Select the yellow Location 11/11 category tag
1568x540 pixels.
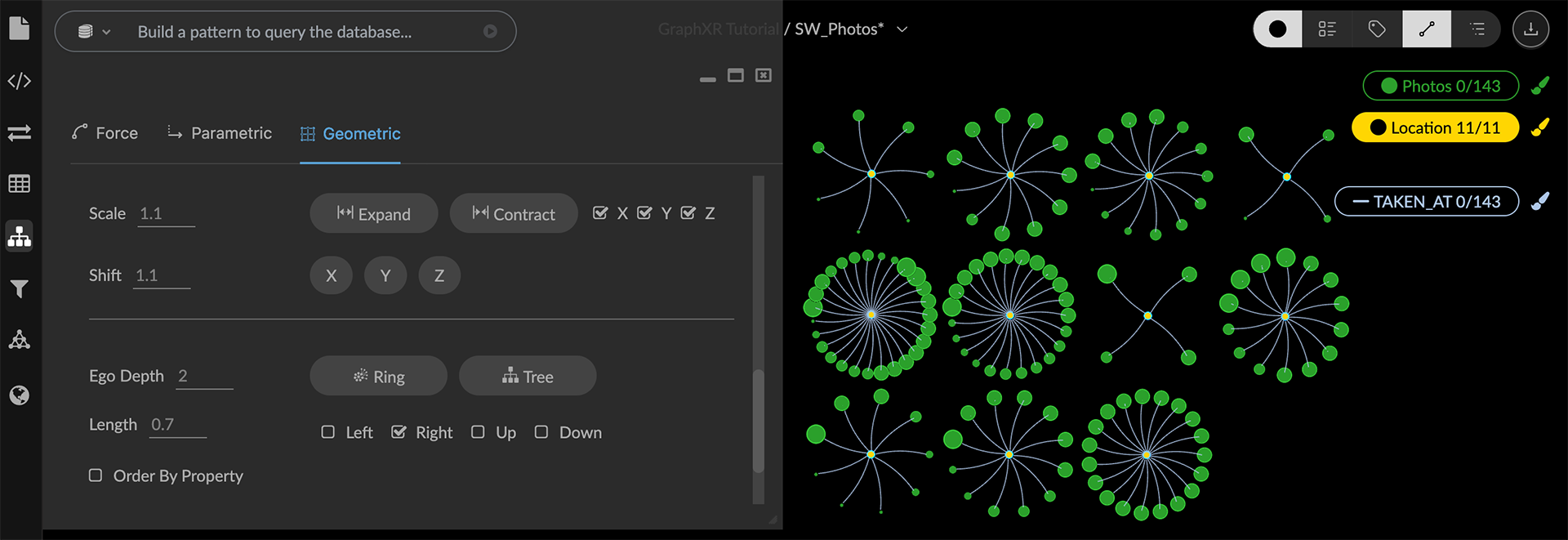[1435, 128]
